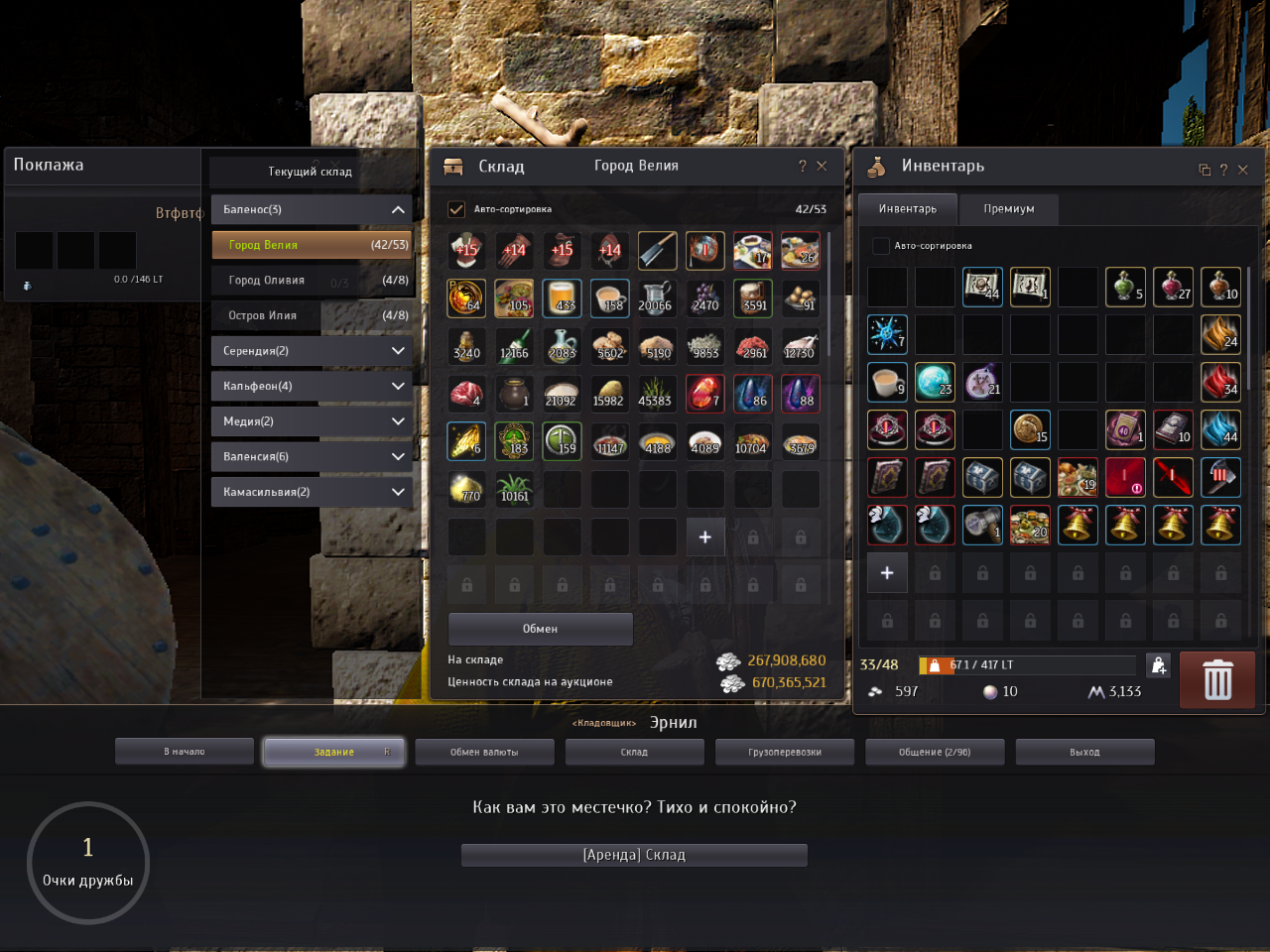Select the green bottle stack of 12166

click(x=514, y=346)
